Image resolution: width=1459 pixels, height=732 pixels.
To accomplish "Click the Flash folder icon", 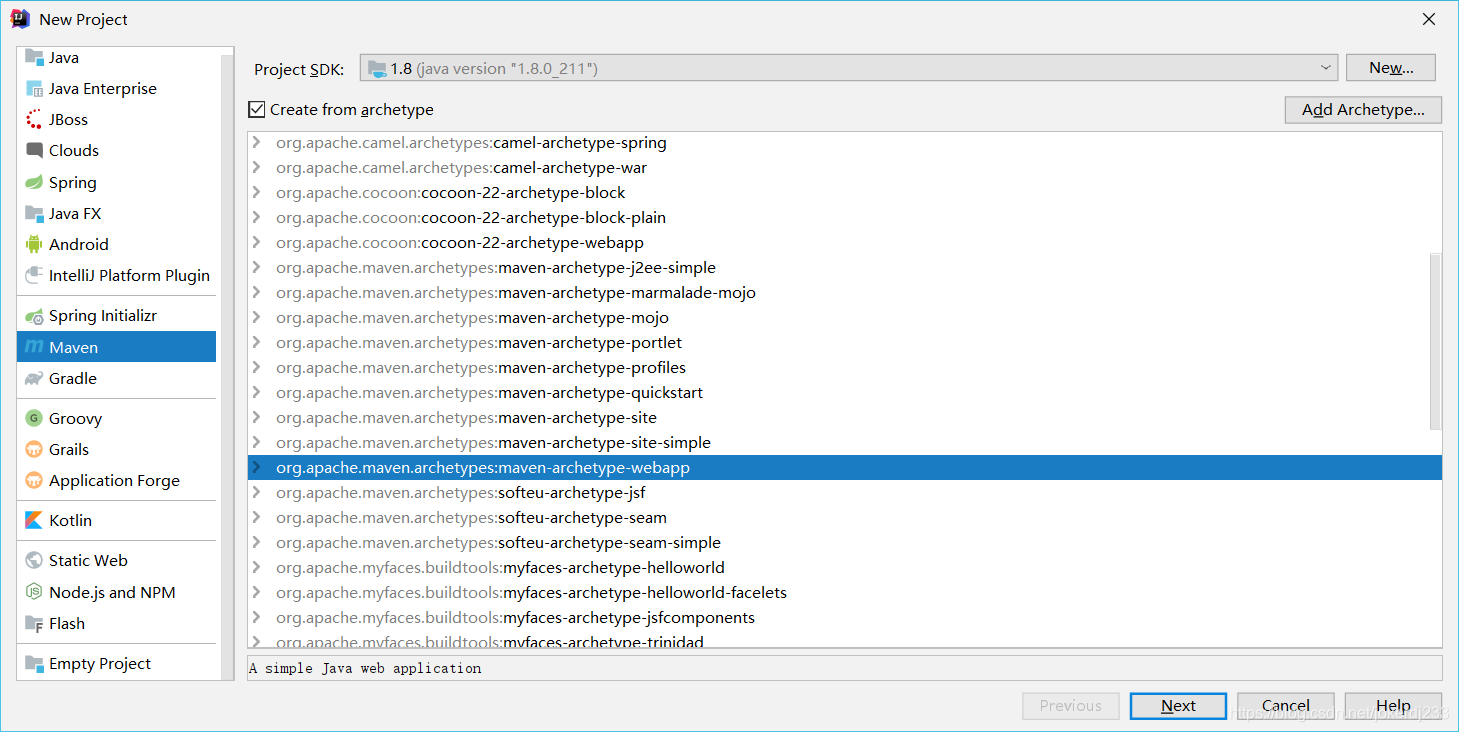I will (34, 623).
